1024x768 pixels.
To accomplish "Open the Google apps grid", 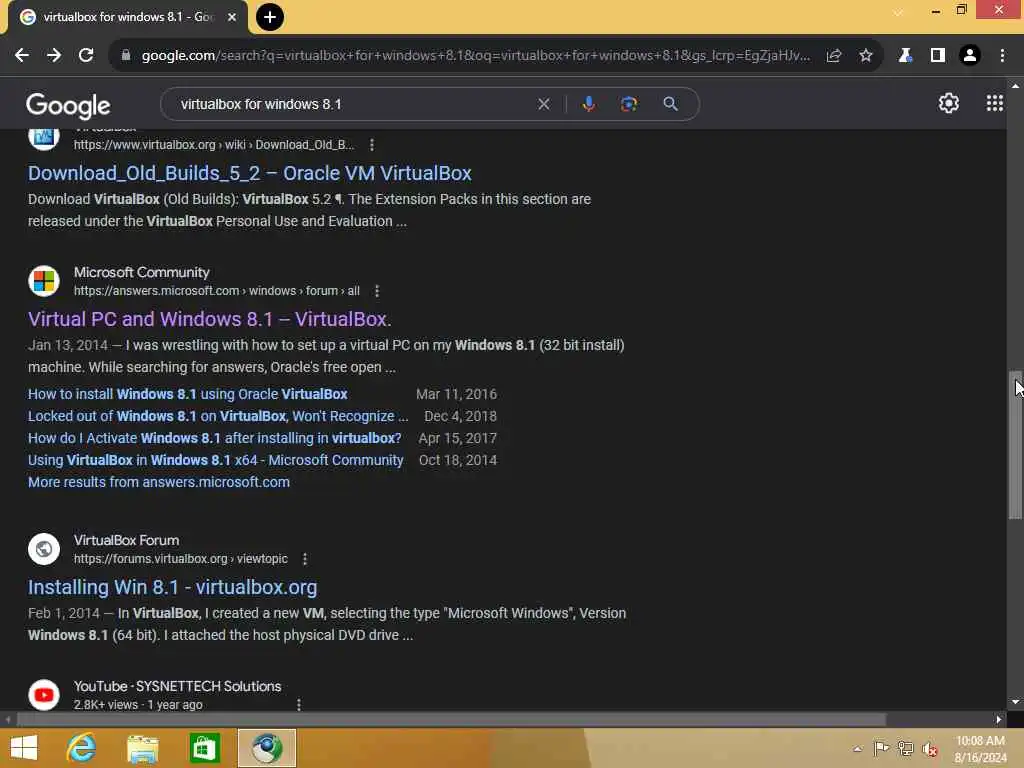I will pos(995,103).
